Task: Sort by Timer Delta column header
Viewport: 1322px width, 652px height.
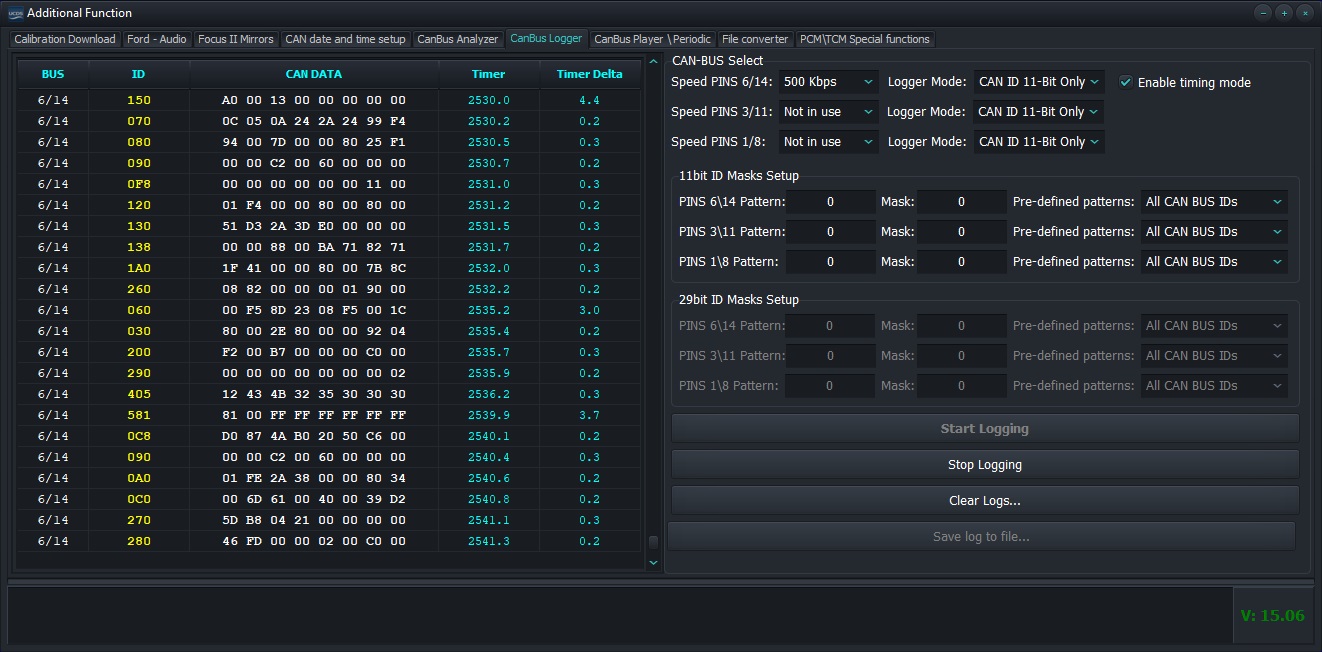Action: (589, 74)
